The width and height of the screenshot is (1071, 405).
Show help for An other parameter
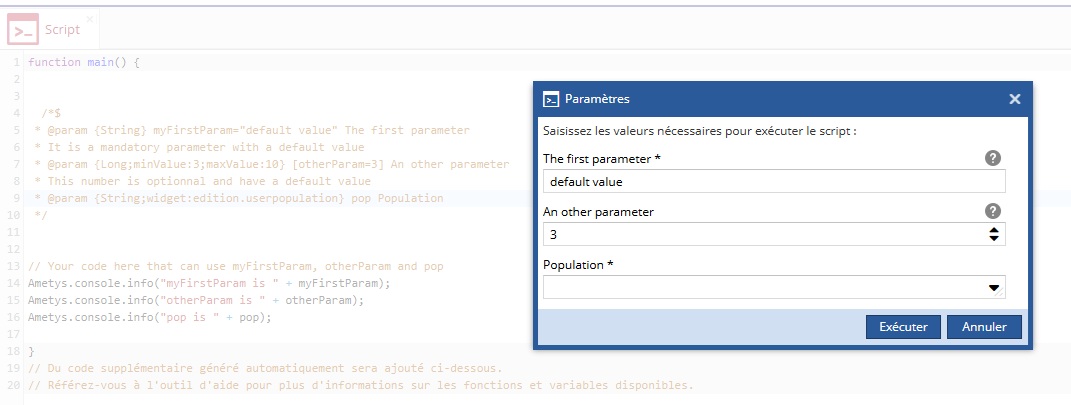tap(992, 211)
